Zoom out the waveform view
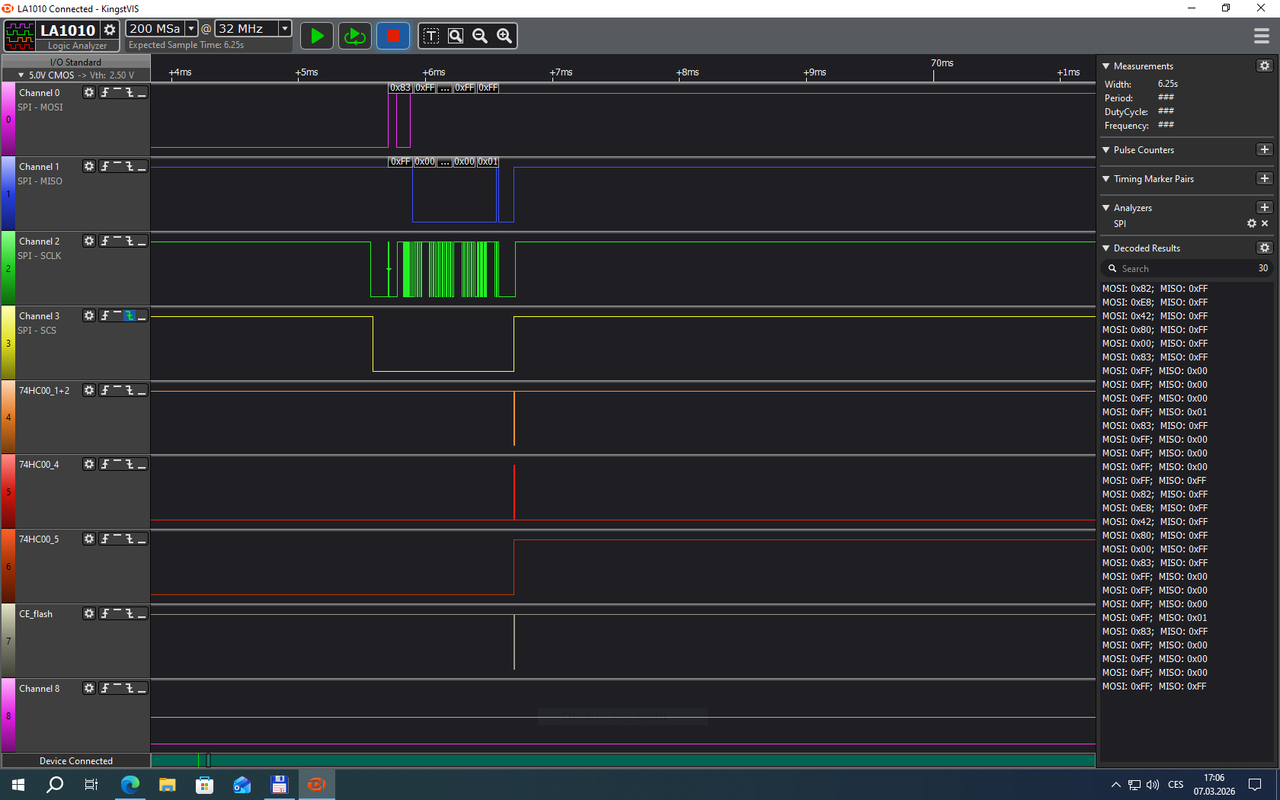Screen dimensions: 1280x800 480,36
